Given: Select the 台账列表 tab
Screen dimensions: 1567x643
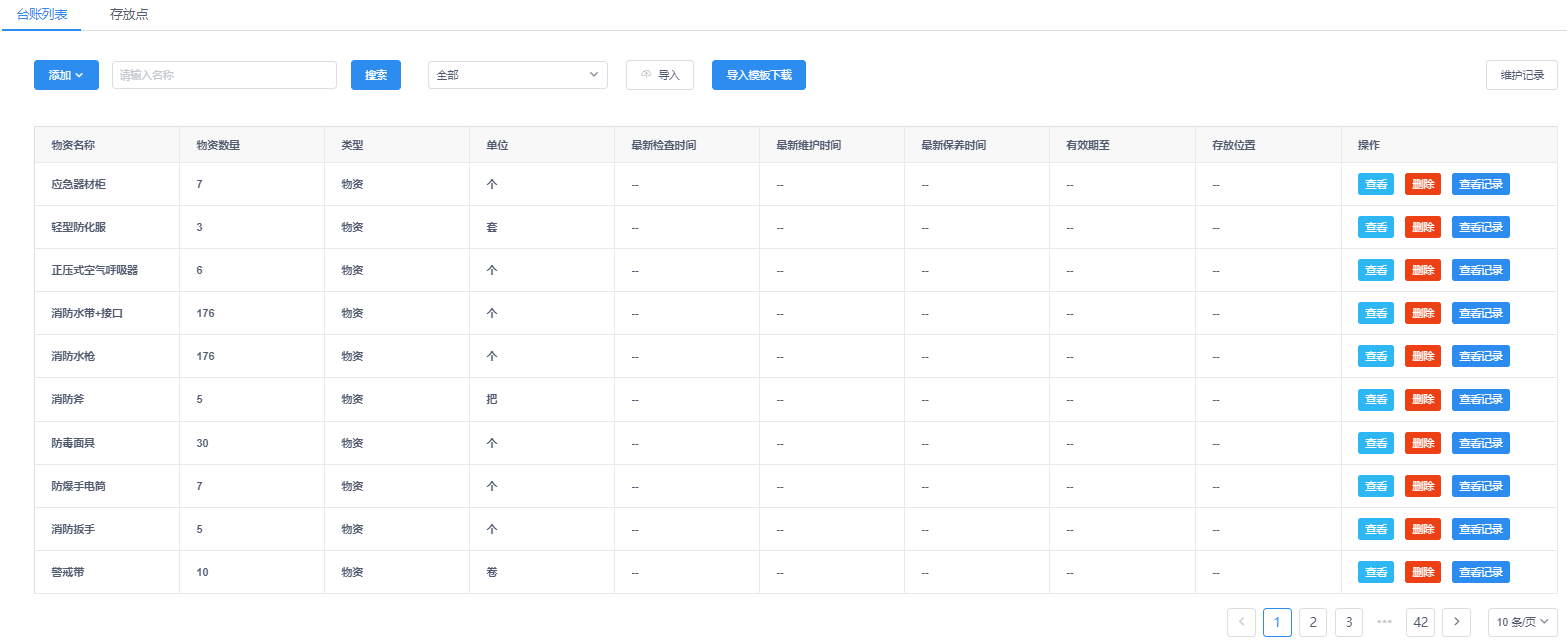Looking at the screenshot, I should click(x=42, y=14).
